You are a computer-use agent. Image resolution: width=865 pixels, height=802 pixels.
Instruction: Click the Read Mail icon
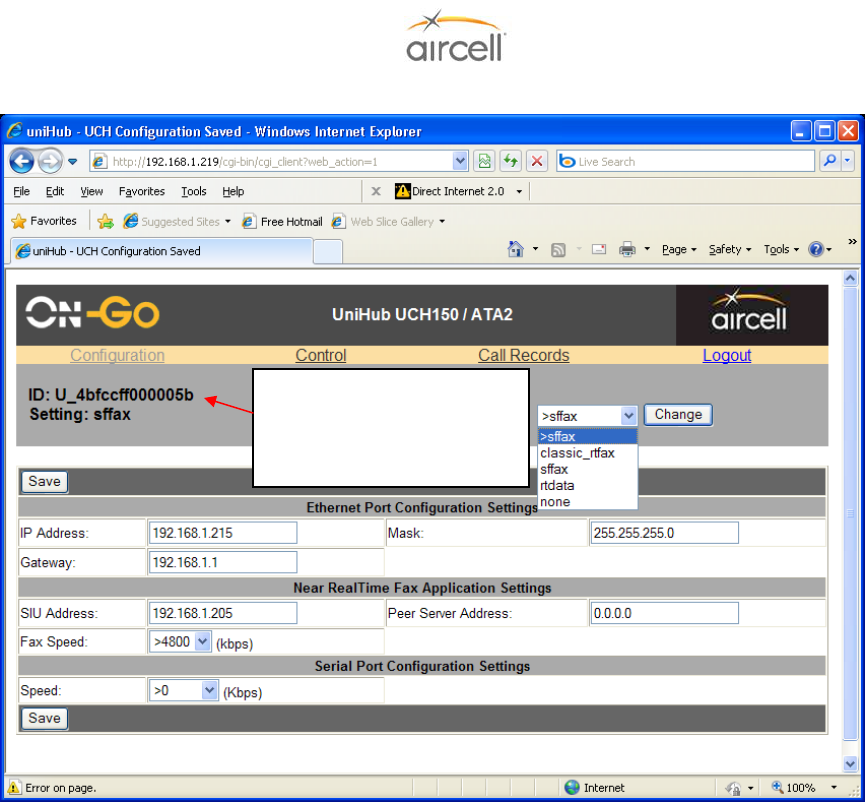[599, 249]
